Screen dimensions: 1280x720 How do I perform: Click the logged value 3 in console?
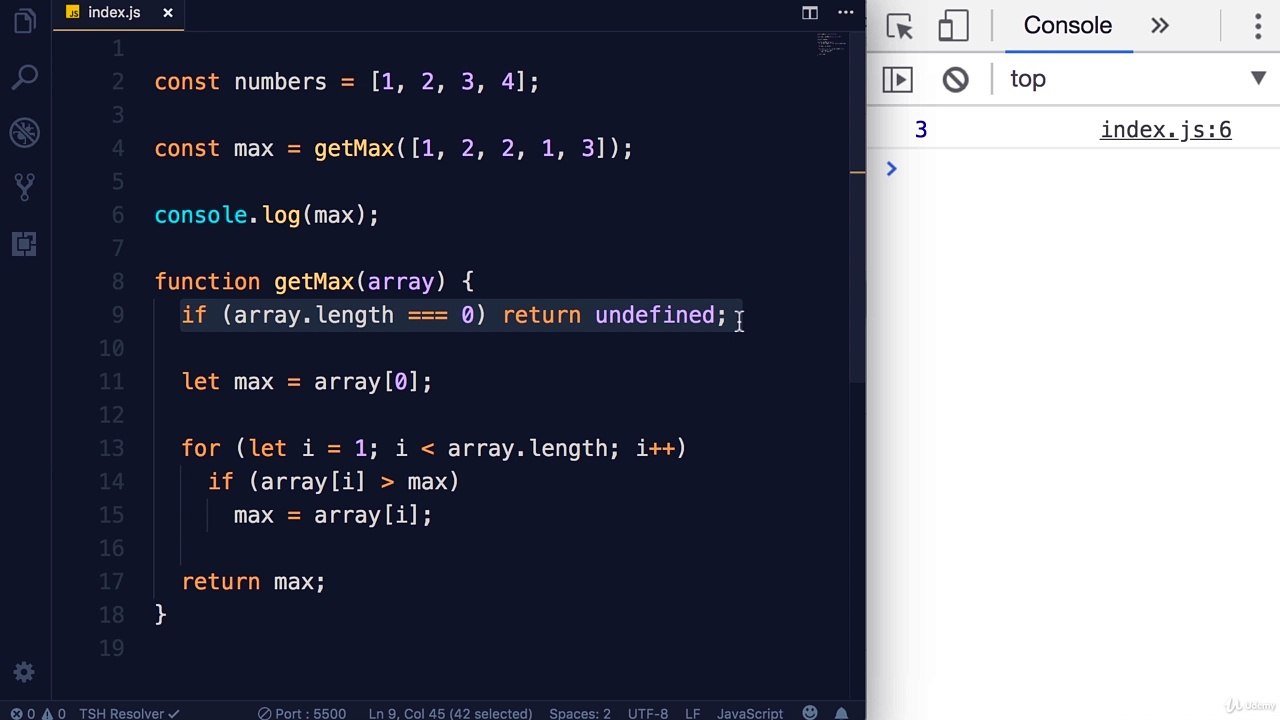(x=921, y=130)
